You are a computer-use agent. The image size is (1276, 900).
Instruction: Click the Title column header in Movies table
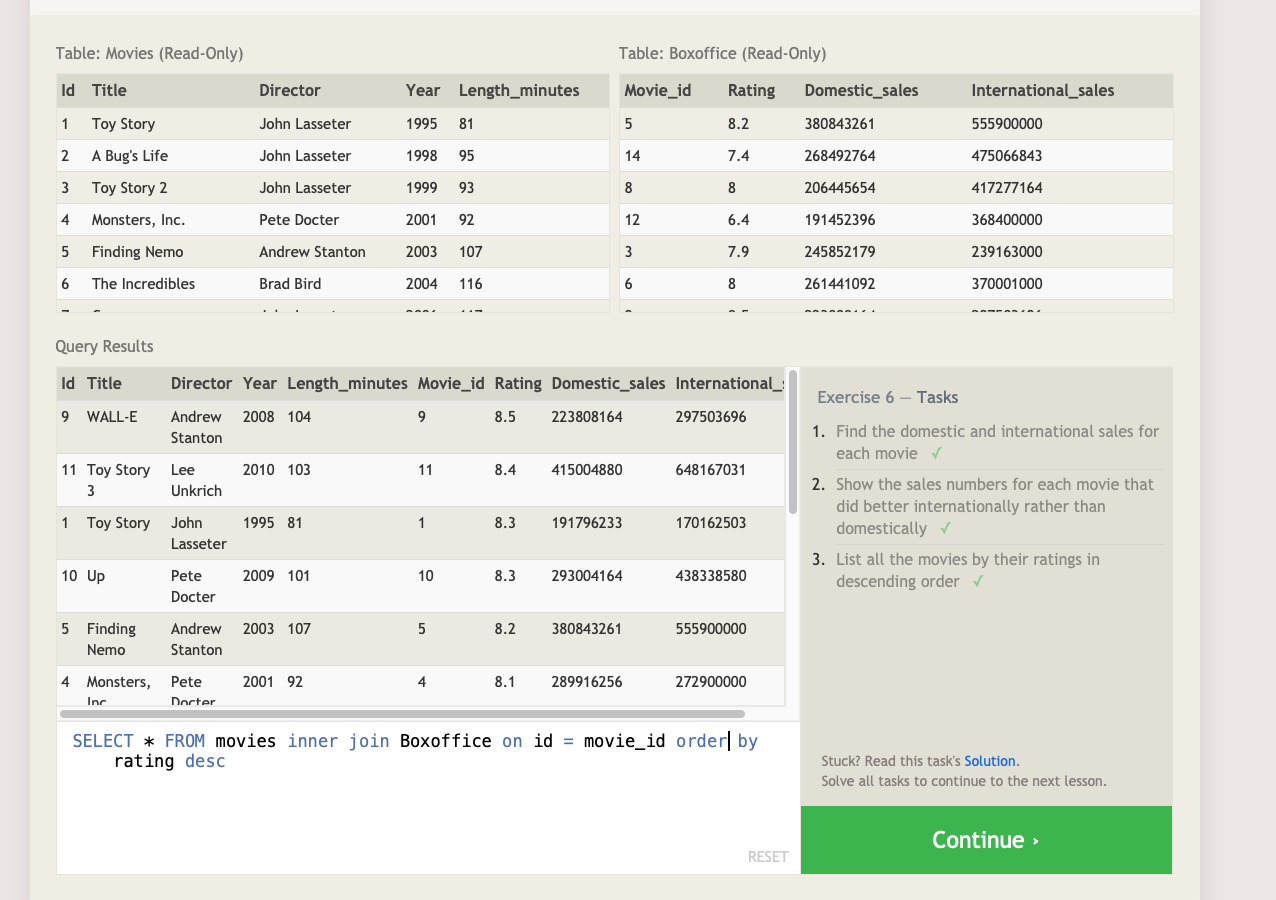coord(109,90)
